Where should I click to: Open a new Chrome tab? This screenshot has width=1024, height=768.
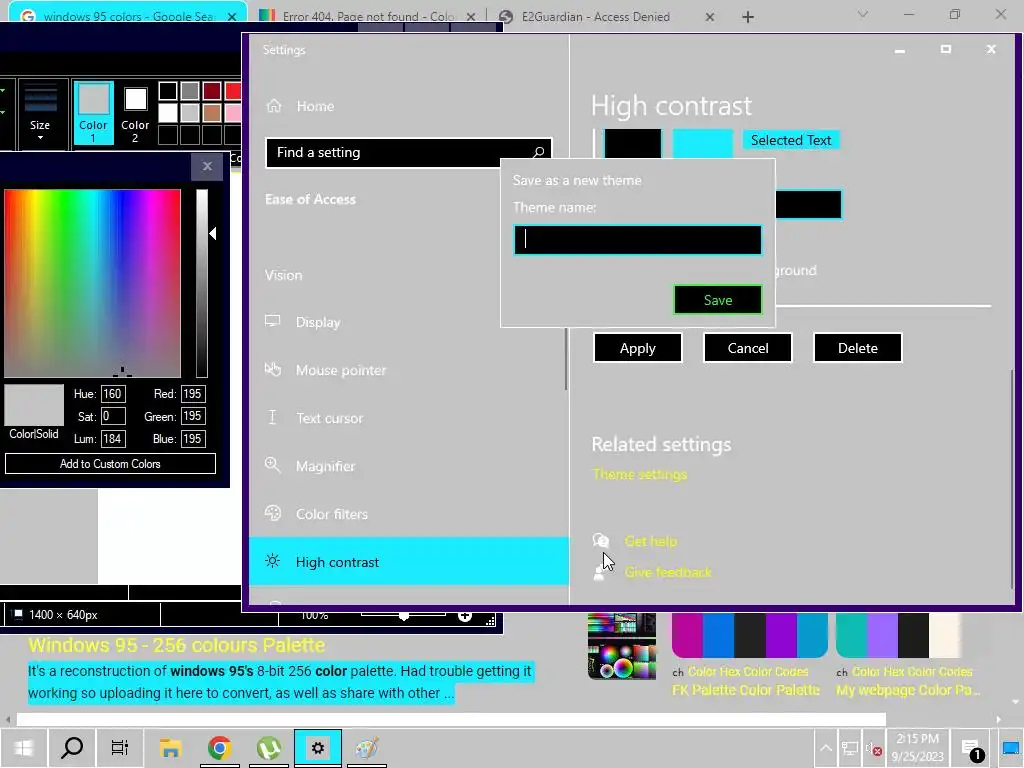pyautogui.click(x=748, y=17)
